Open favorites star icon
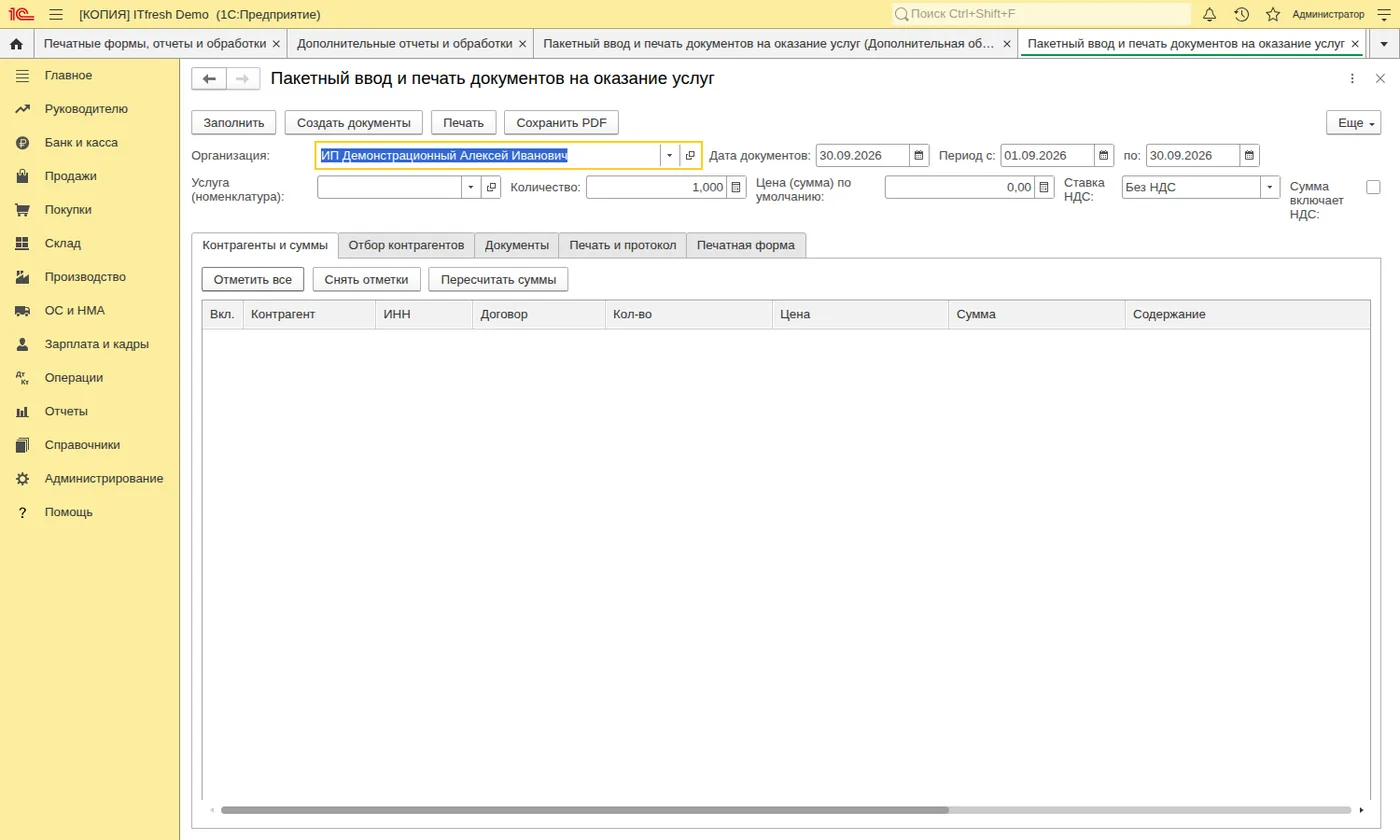 click(1273, 14)
